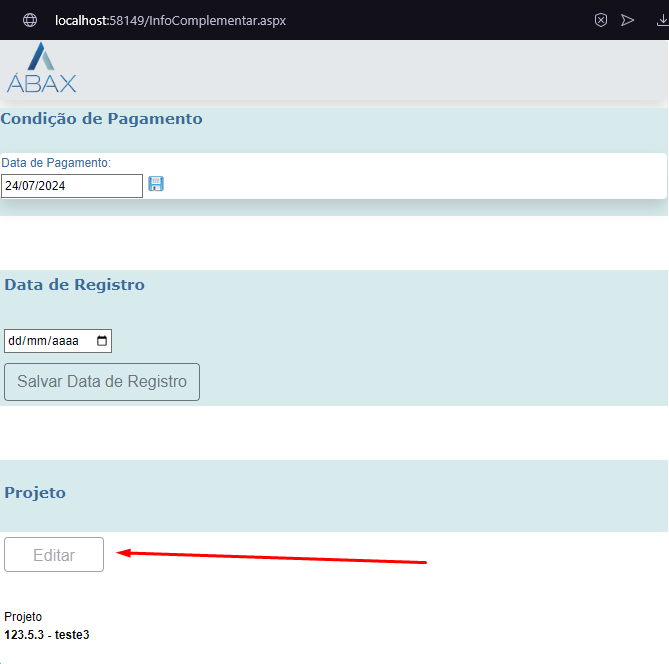Select the localhost URL in address bar
The image size is (669, 664).
point(170,20)
